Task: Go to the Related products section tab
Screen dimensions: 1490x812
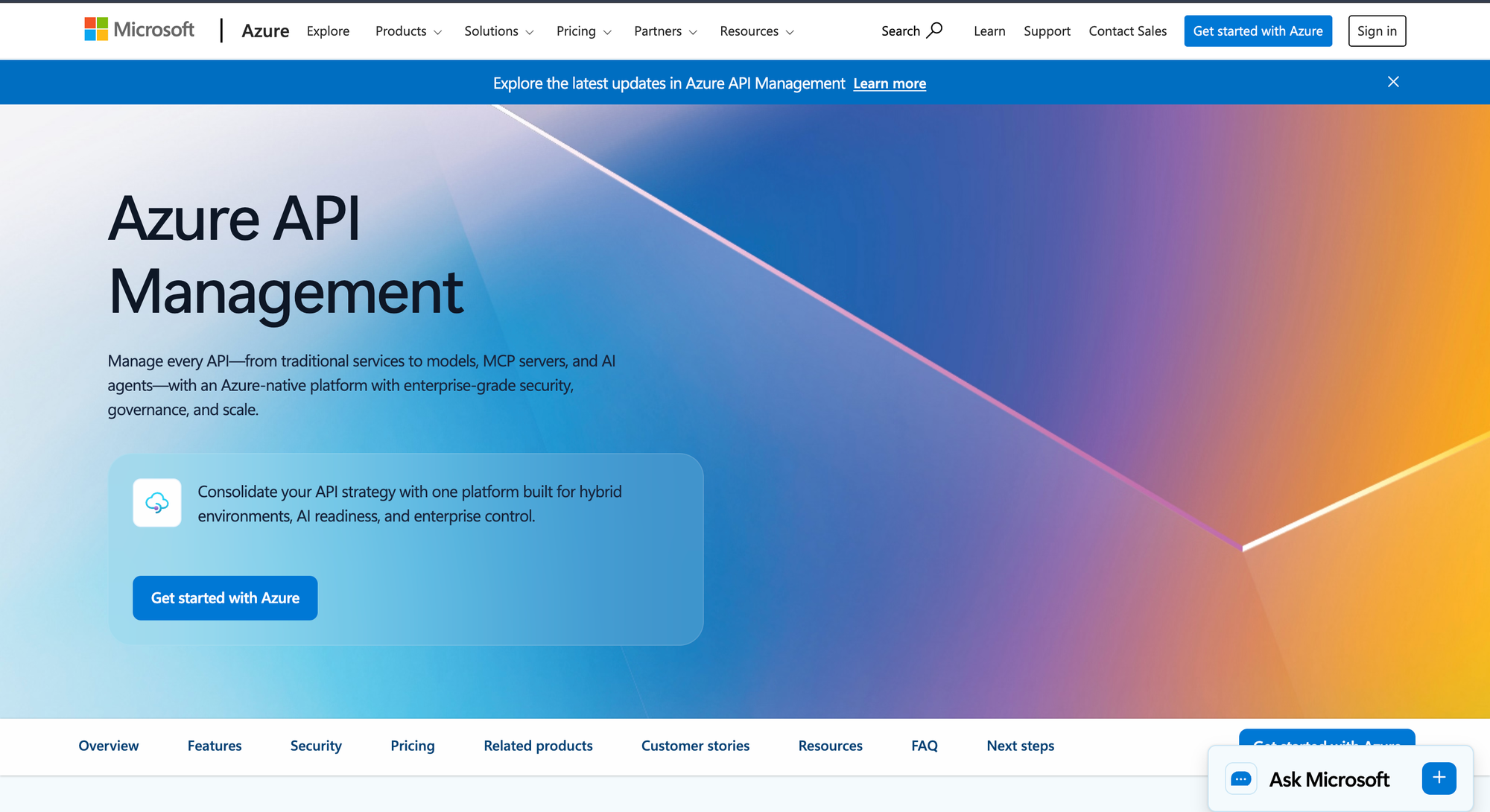Action: tap(538, 746)
